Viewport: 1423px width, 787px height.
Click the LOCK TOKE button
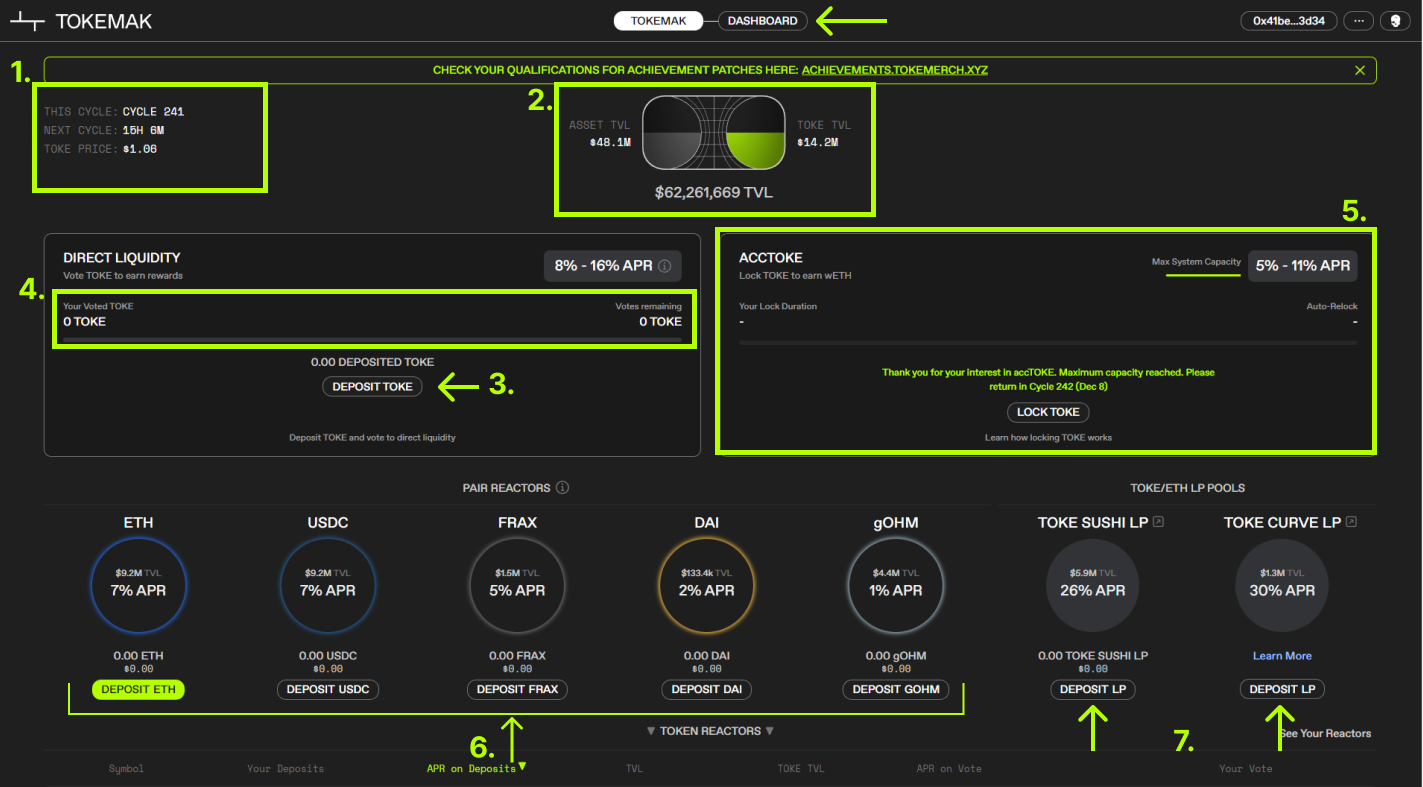[1047, 412]
